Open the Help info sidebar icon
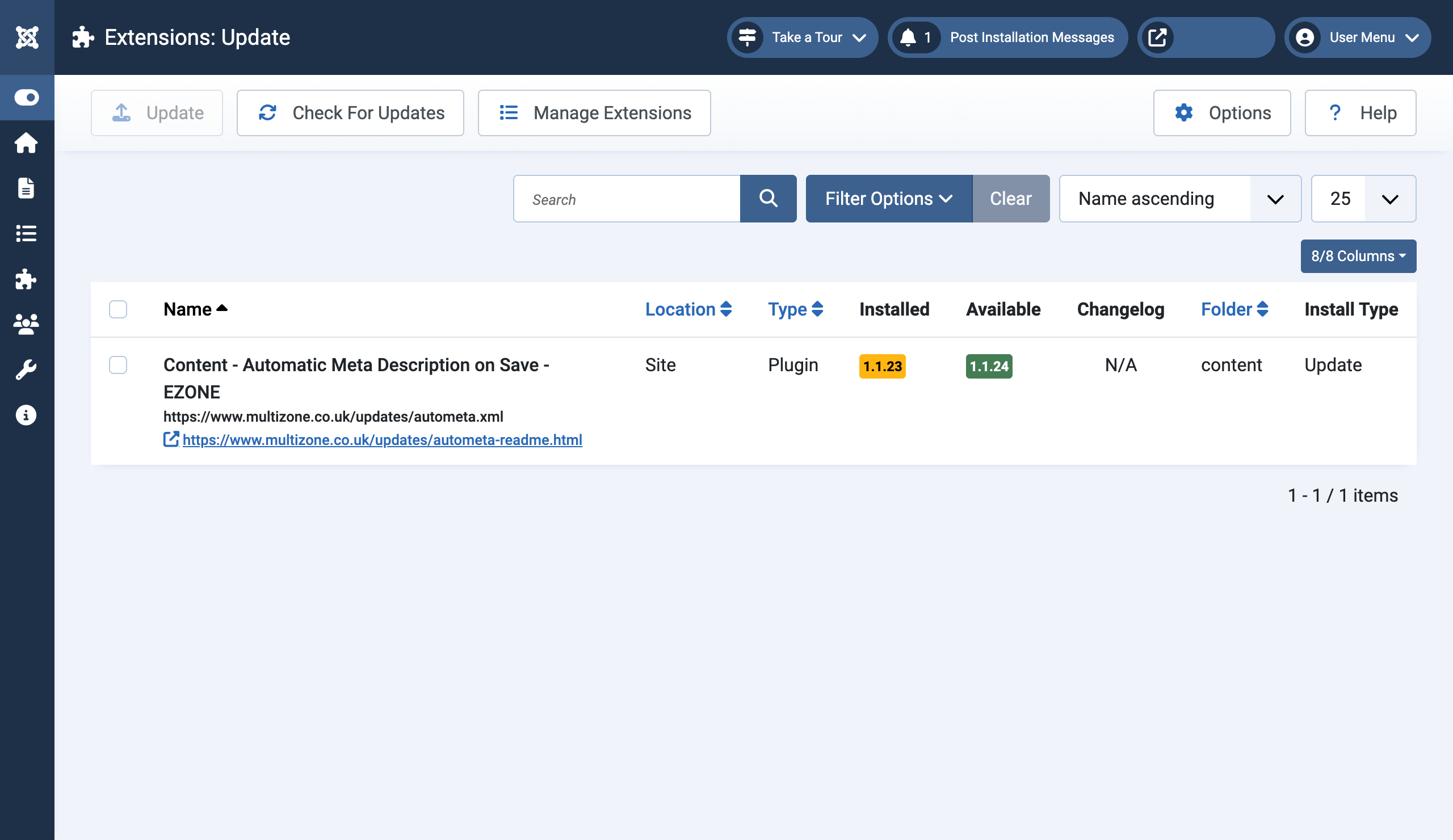1453x840 pixels. [x=27, y=415]
